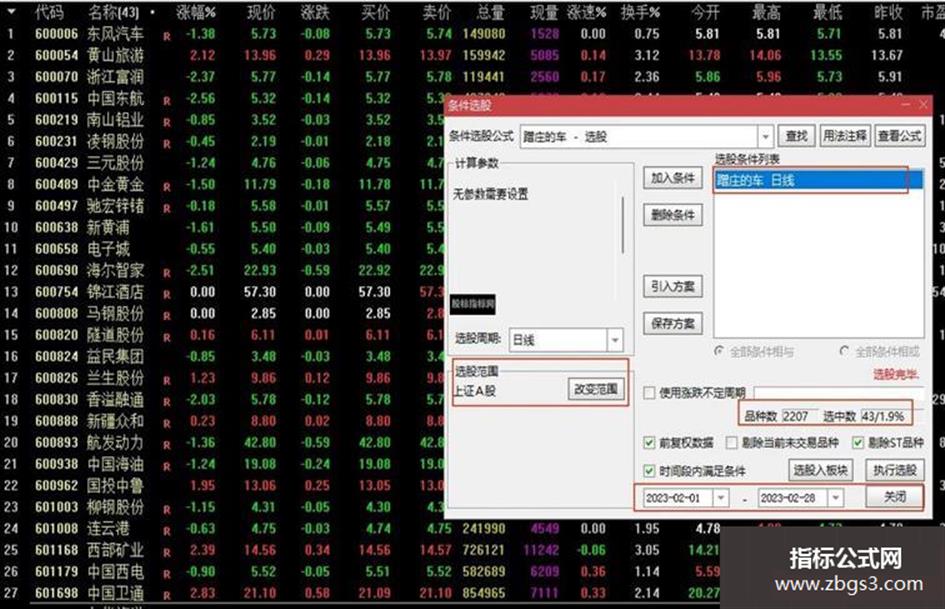The height and width of the screenshot is (609, 945).
Task: Click the R marker beside 中国东航
Action: click(x=167, y=101)
